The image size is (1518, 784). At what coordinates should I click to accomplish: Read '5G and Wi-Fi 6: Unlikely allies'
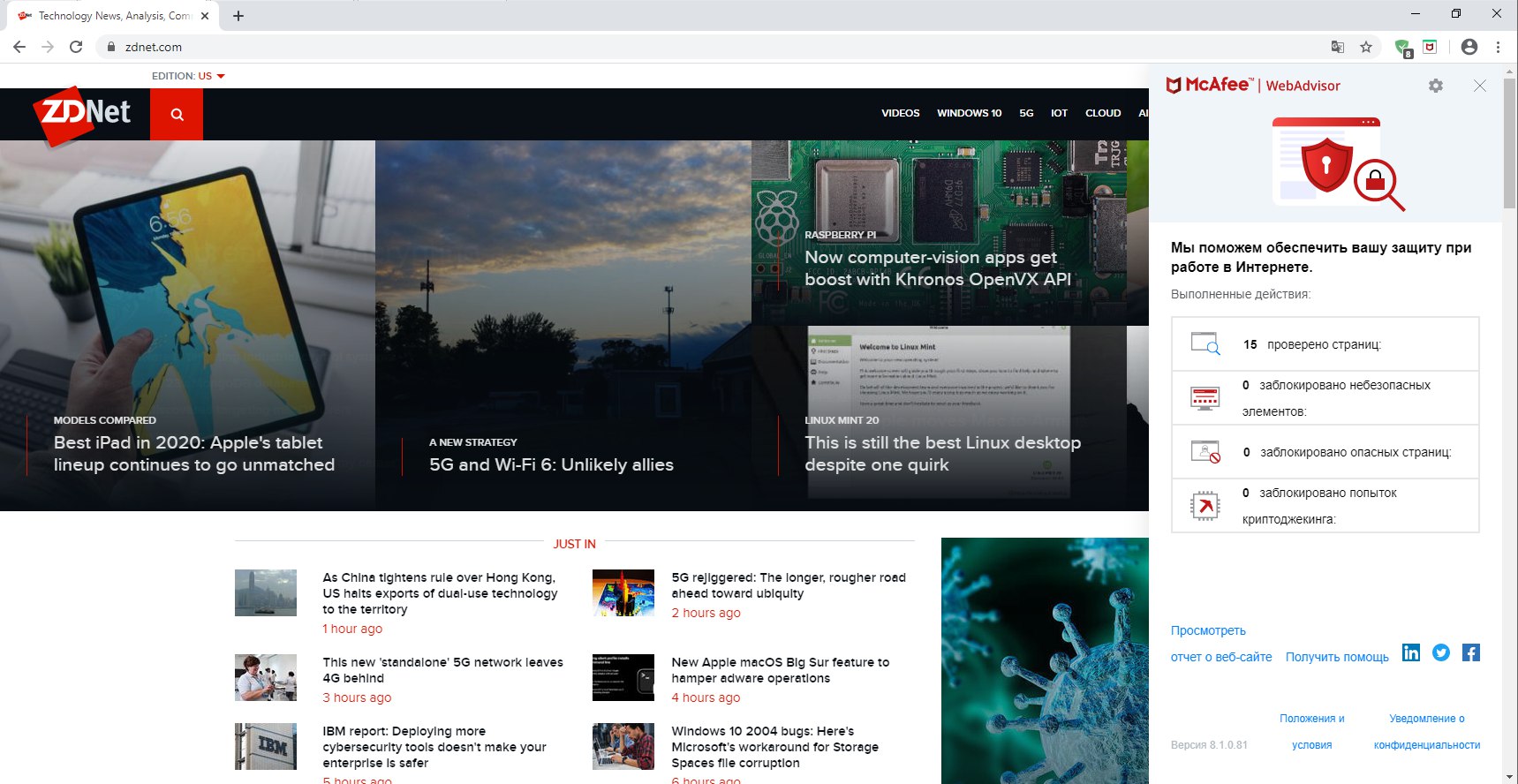point(551,464)
